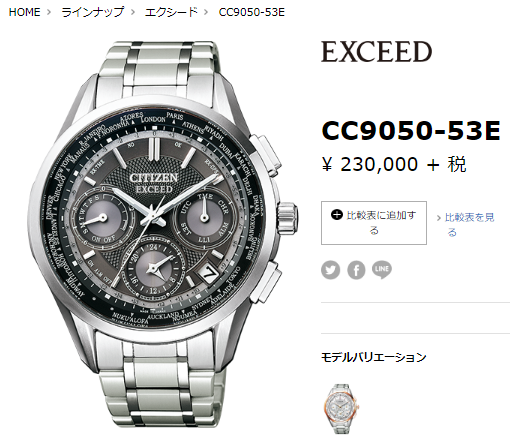
Task: Click the arrow before 比較表を見る
Action: click(x=439, y=218)
